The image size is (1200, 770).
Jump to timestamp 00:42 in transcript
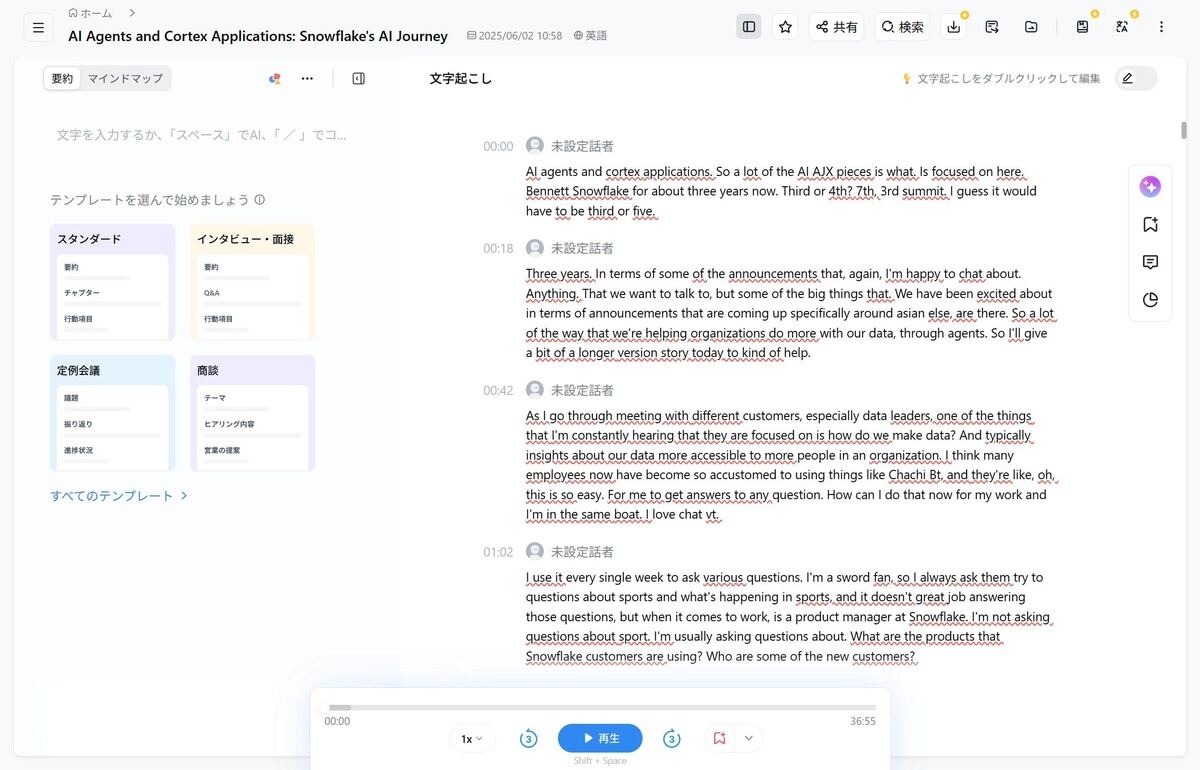click(x=498, y=390)
